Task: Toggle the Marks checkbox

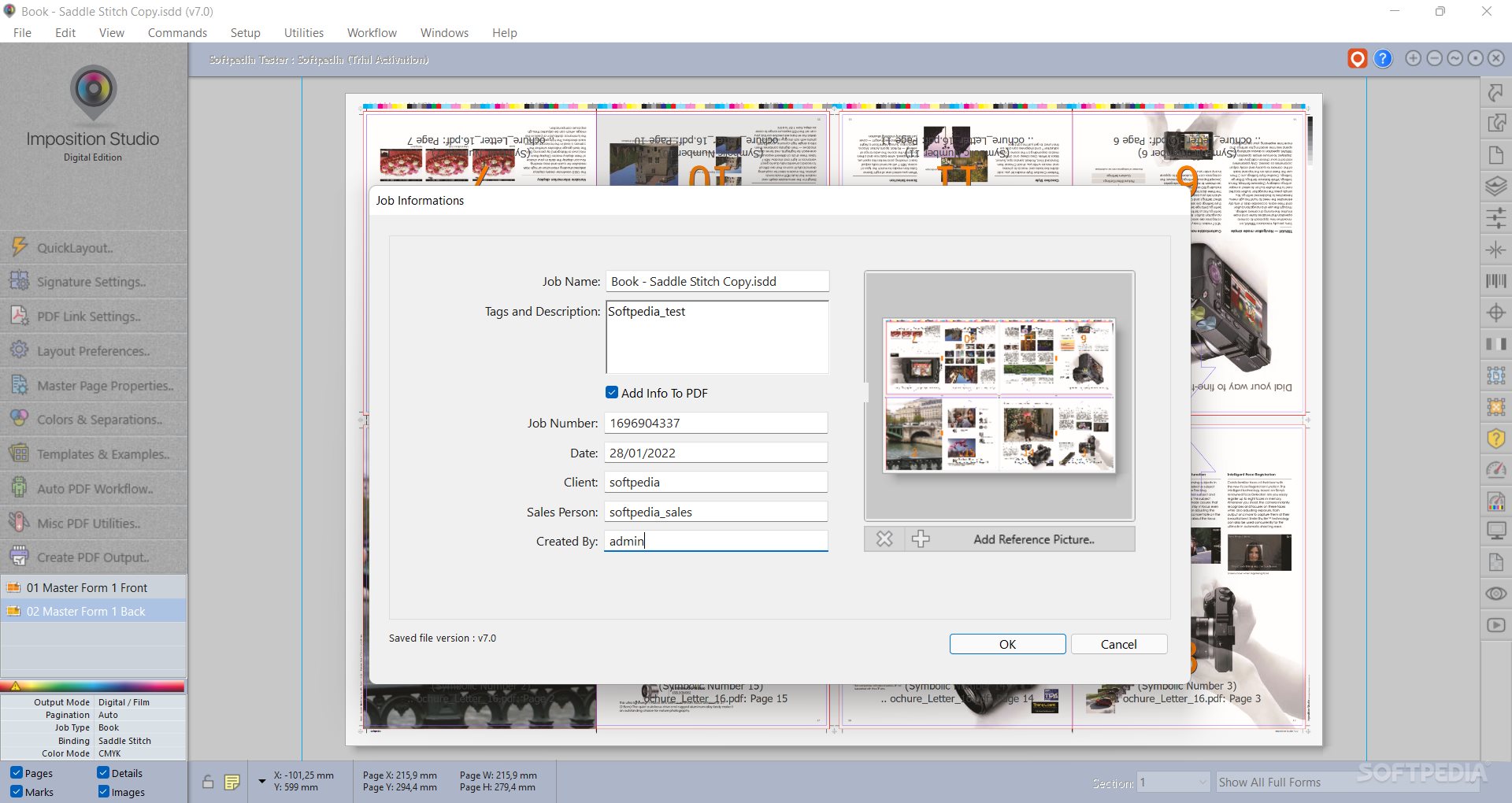Action: 17,791
